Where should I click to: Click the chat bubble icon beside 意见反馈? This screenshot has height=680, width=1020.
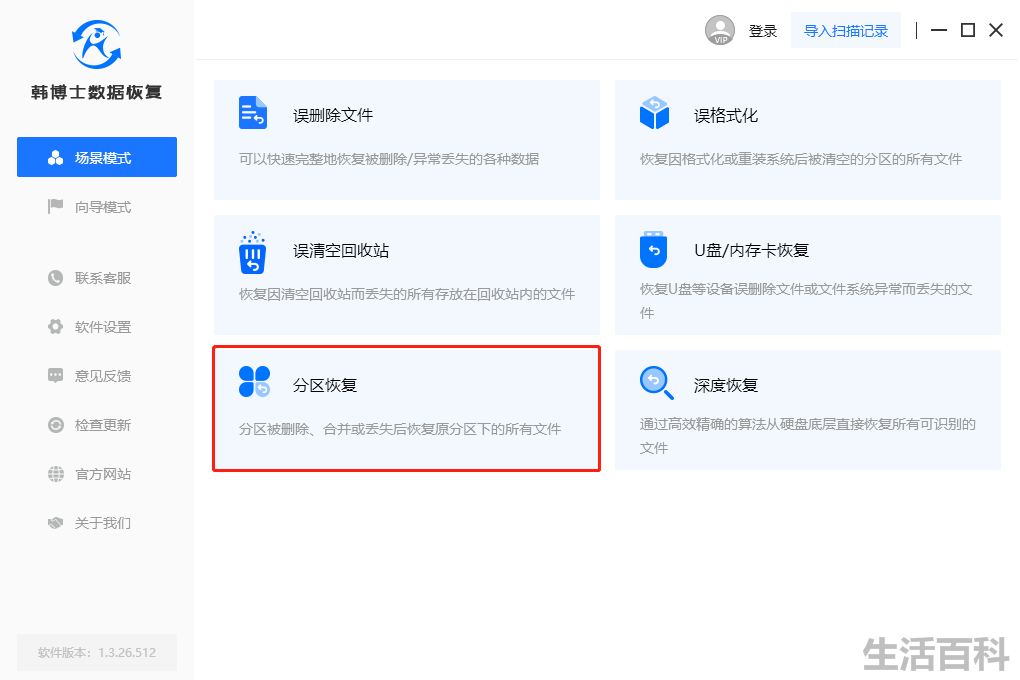pyautogui.click(x=55, y=375)
